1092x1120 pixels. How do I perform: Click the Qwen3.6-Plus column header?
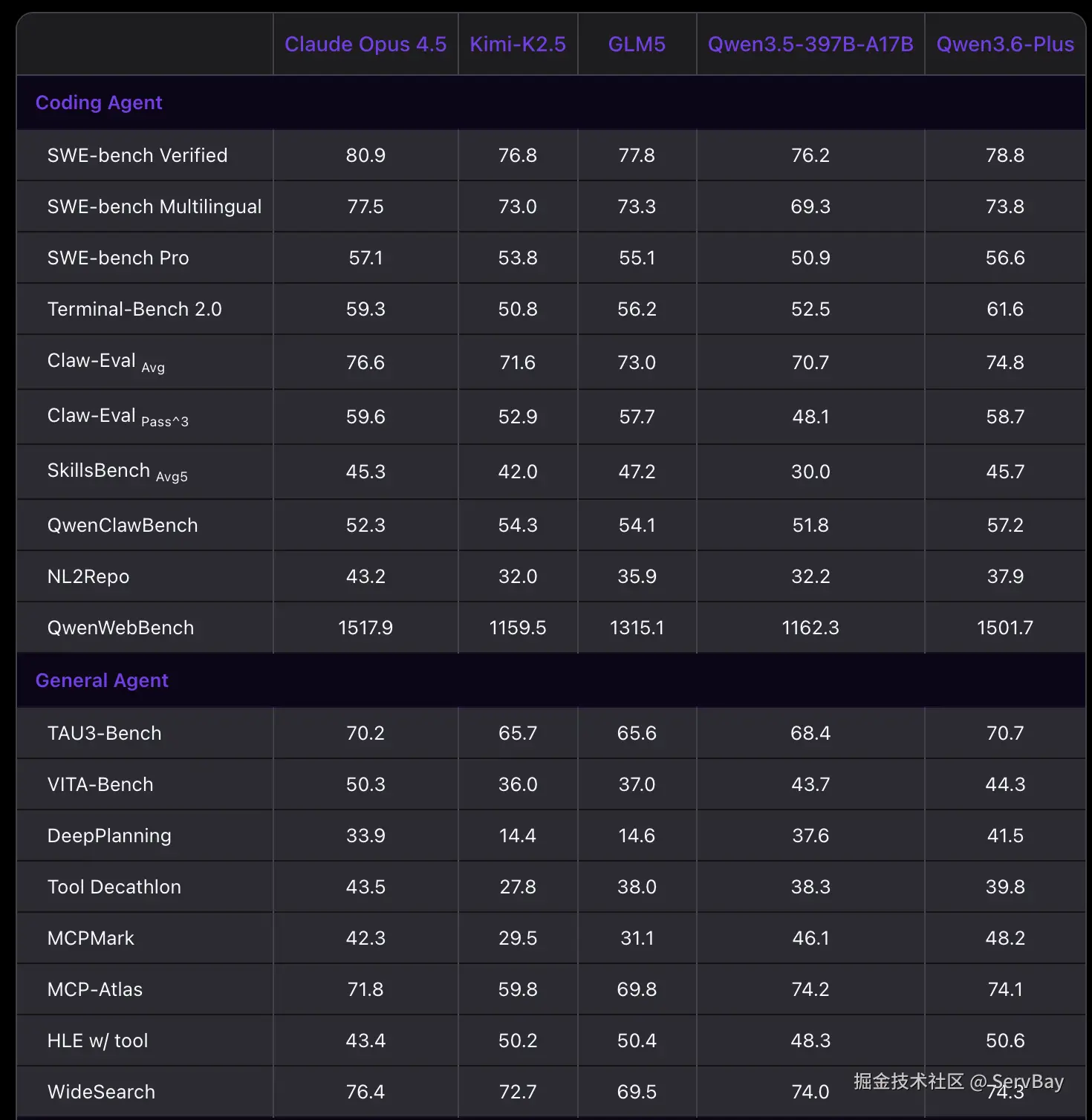(1005, 45)
